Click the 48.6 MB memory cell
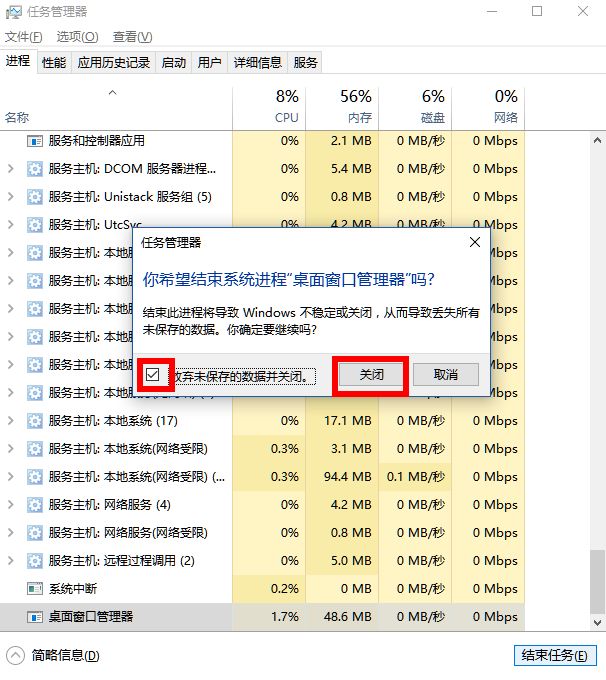The width and height of the screenshot is (606, 680). 342,617
